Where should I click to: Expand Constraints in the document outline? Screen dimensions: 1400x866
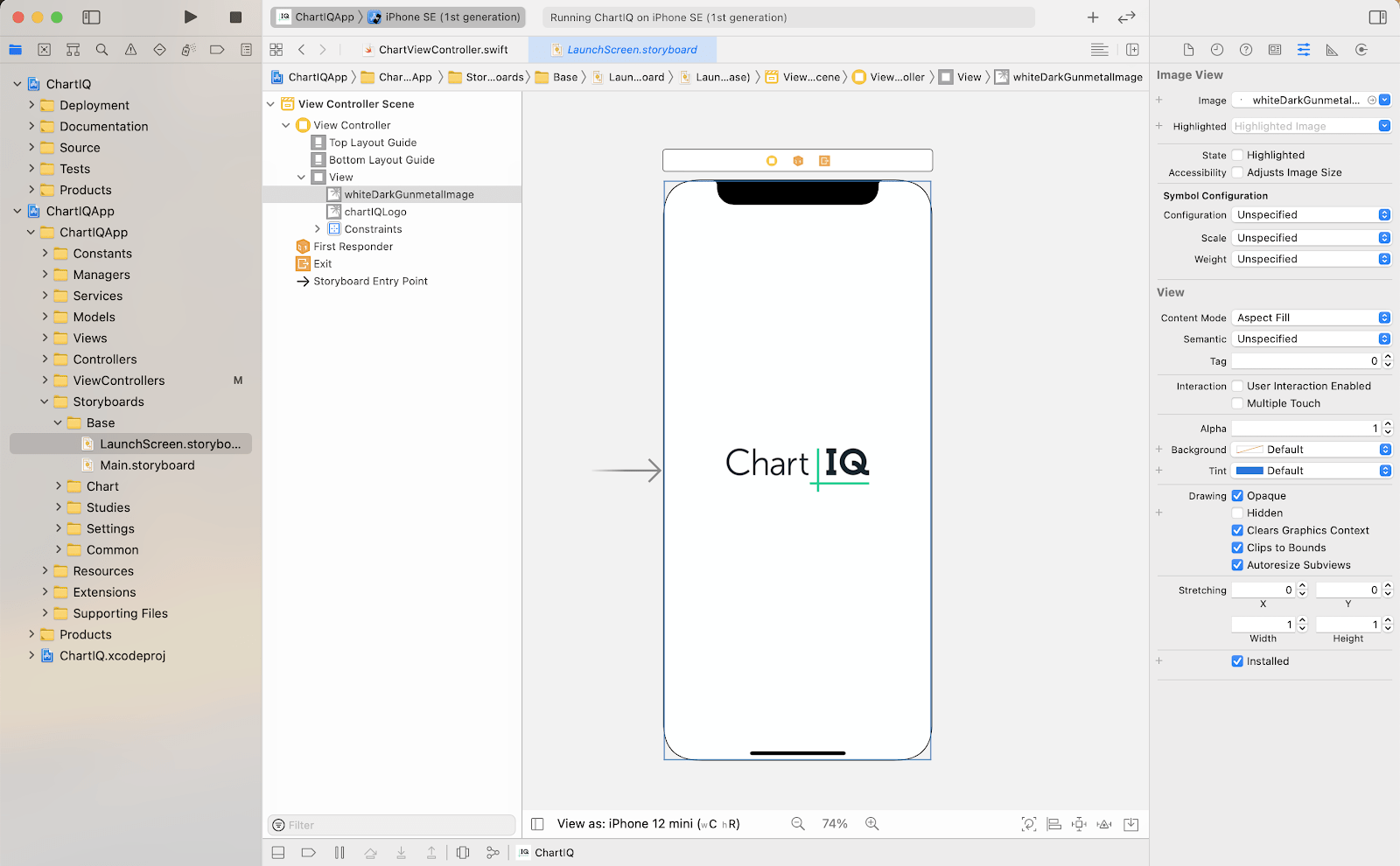click(x=318, y=228)
